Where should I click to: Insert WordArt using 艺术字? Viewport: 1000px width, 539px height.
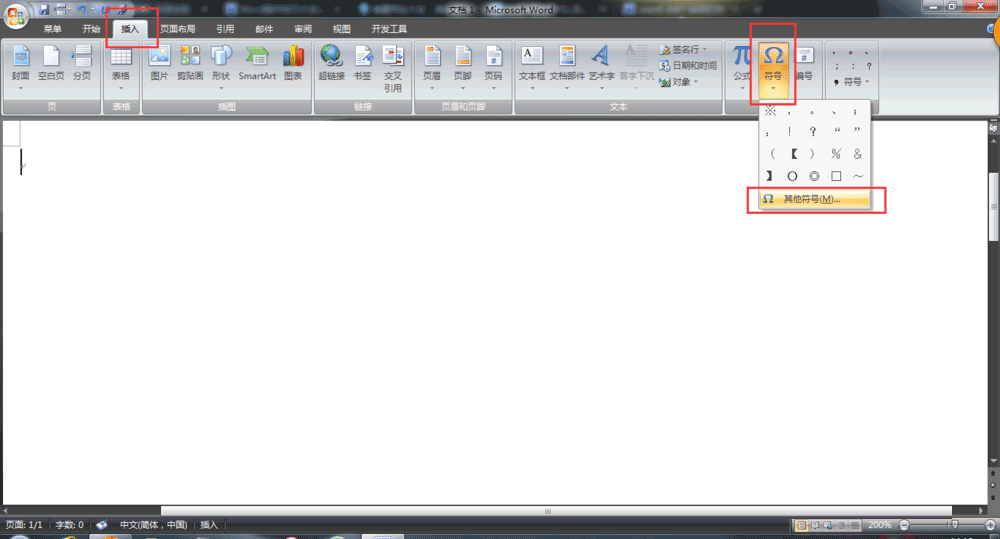(601, 64)
